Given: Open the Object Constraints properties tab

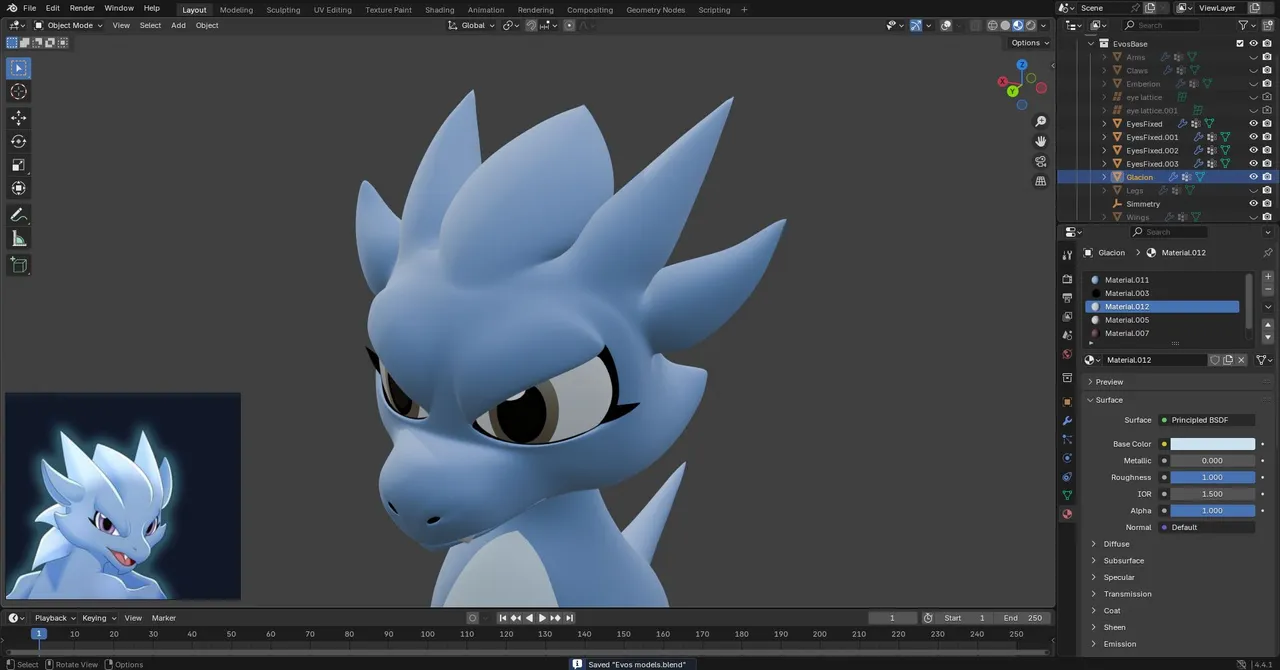Looking at the screenshot, I should tap(1067, 476).
